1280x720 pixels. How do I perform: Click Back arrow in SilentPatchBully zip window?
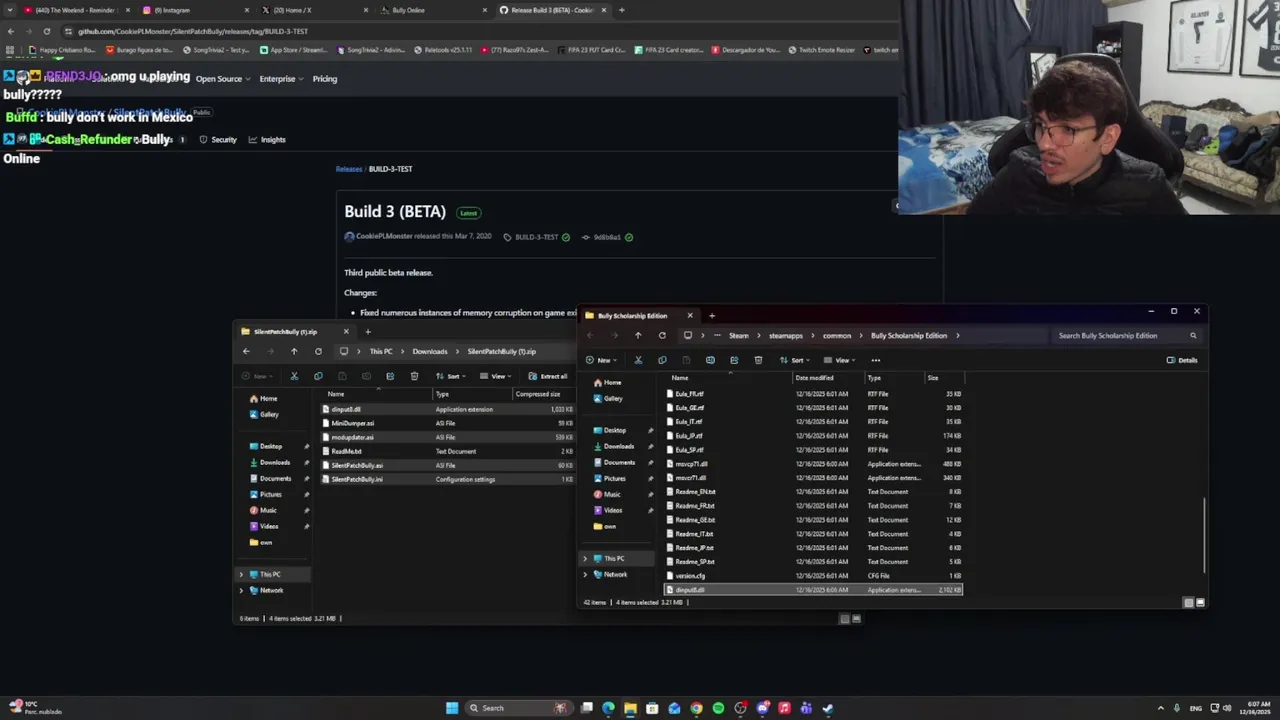pyautogui.click(x=246, y=351)
